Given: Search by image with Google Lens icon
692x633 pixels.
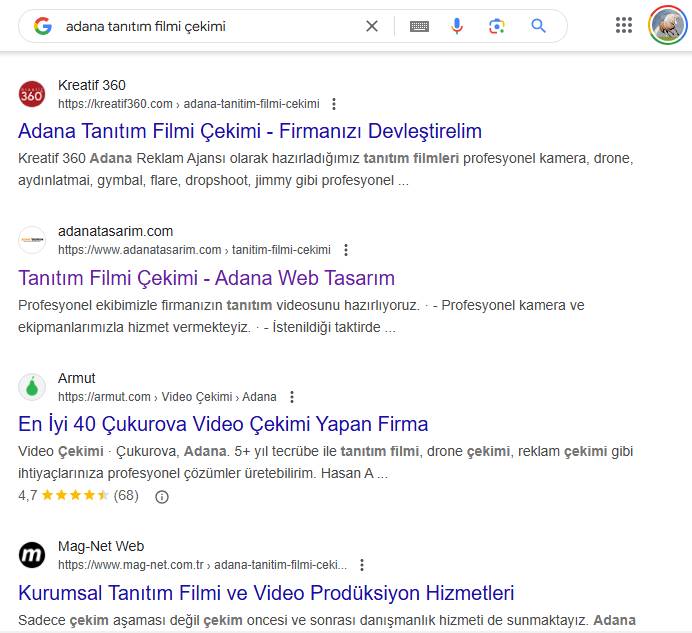Looking at the screenshot, I should coord(497,26).
